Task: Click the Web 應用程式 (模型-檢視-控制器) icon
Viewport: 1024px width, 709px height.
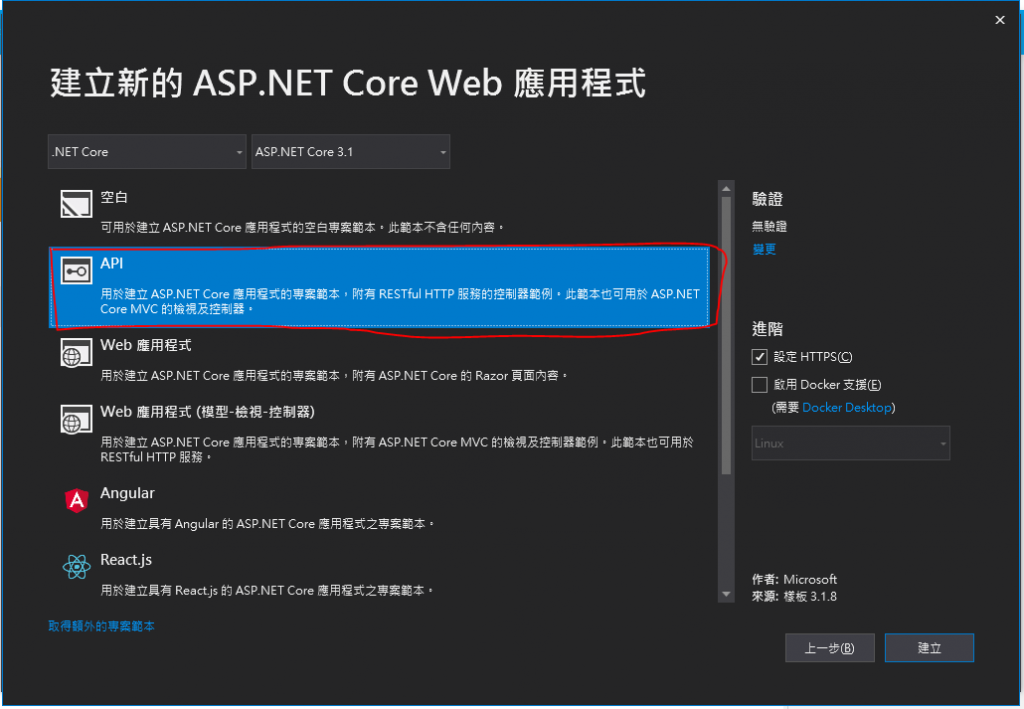Action: click(x=76, y=419)
